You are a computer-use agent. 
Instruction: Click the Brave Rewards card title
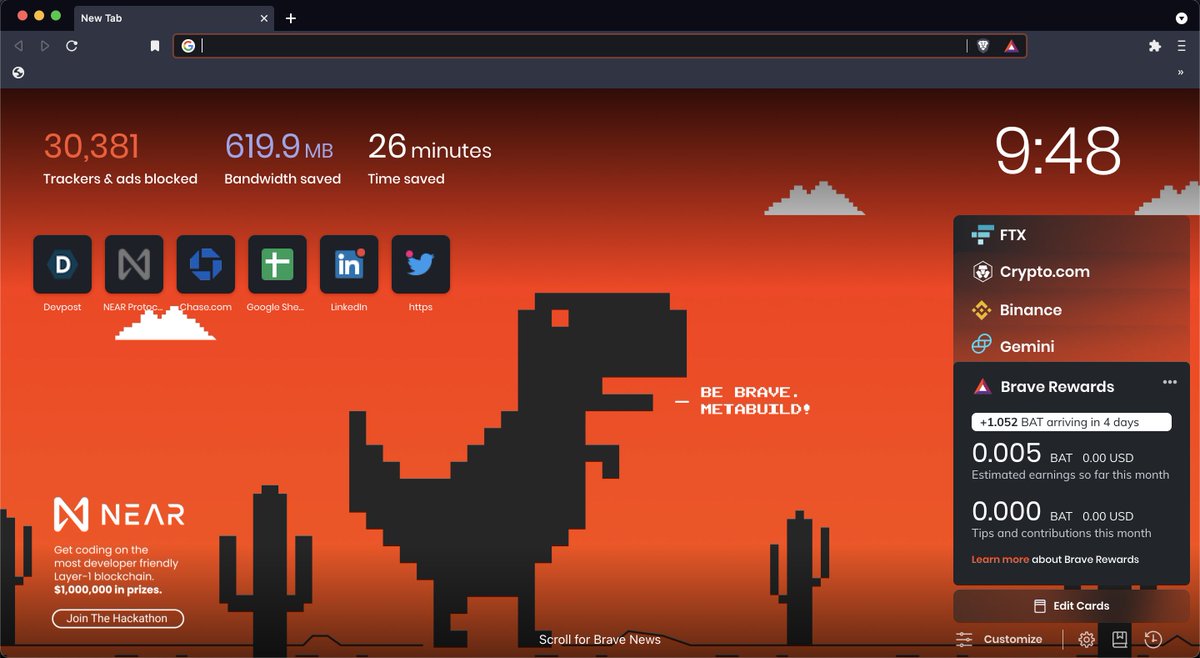pyautogui.click(x=1057, y=387)
